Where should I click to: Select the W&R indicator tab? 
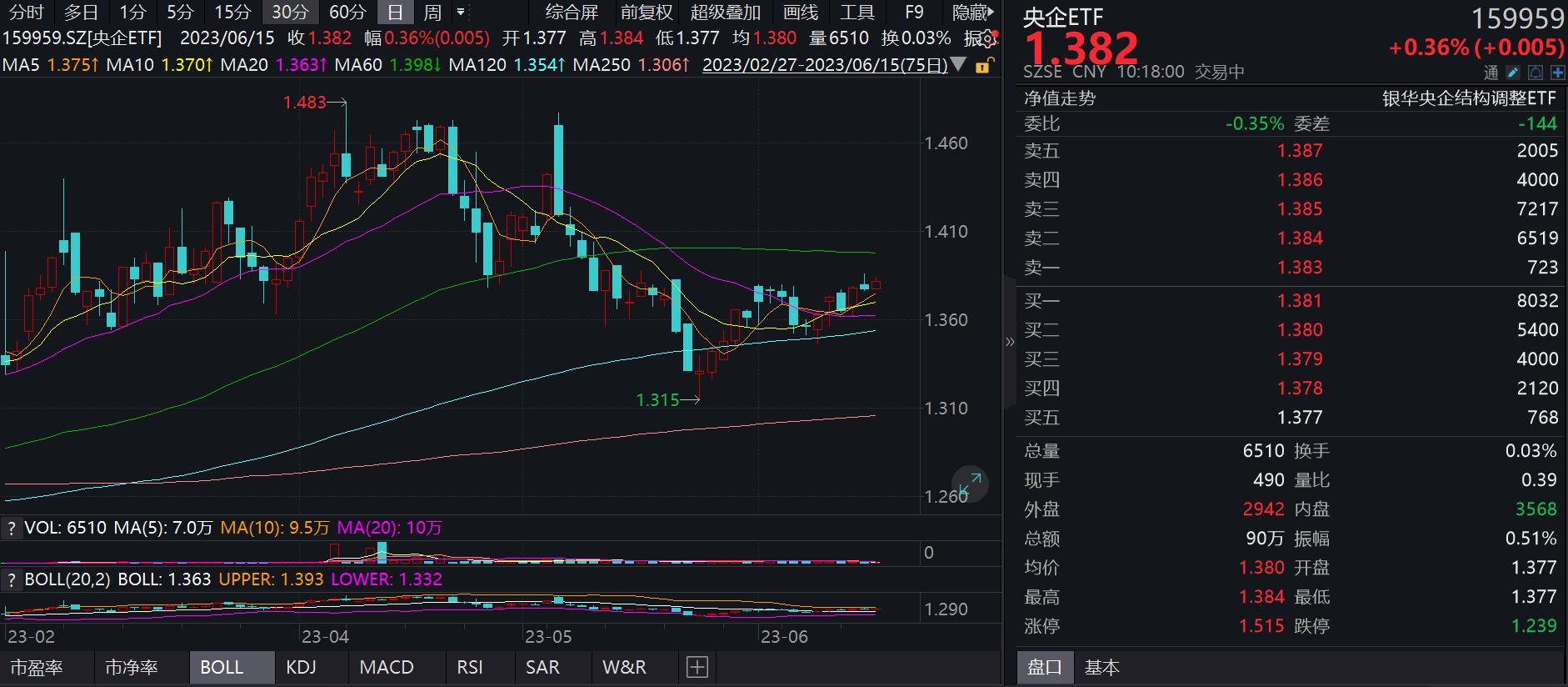[x=624, y=667]
